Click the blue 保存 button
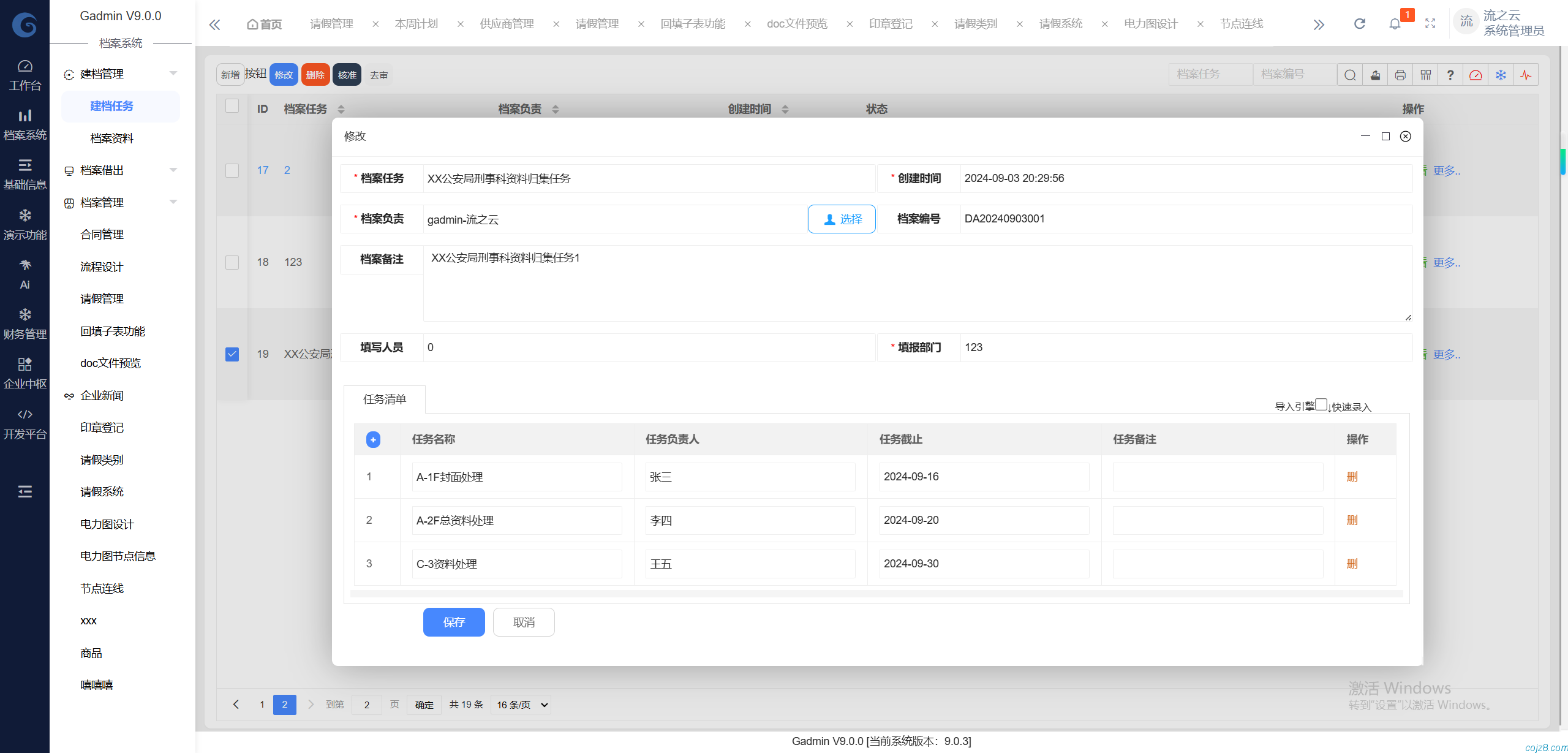Screen dimensions: 1568x753 (x=453, y=622)
